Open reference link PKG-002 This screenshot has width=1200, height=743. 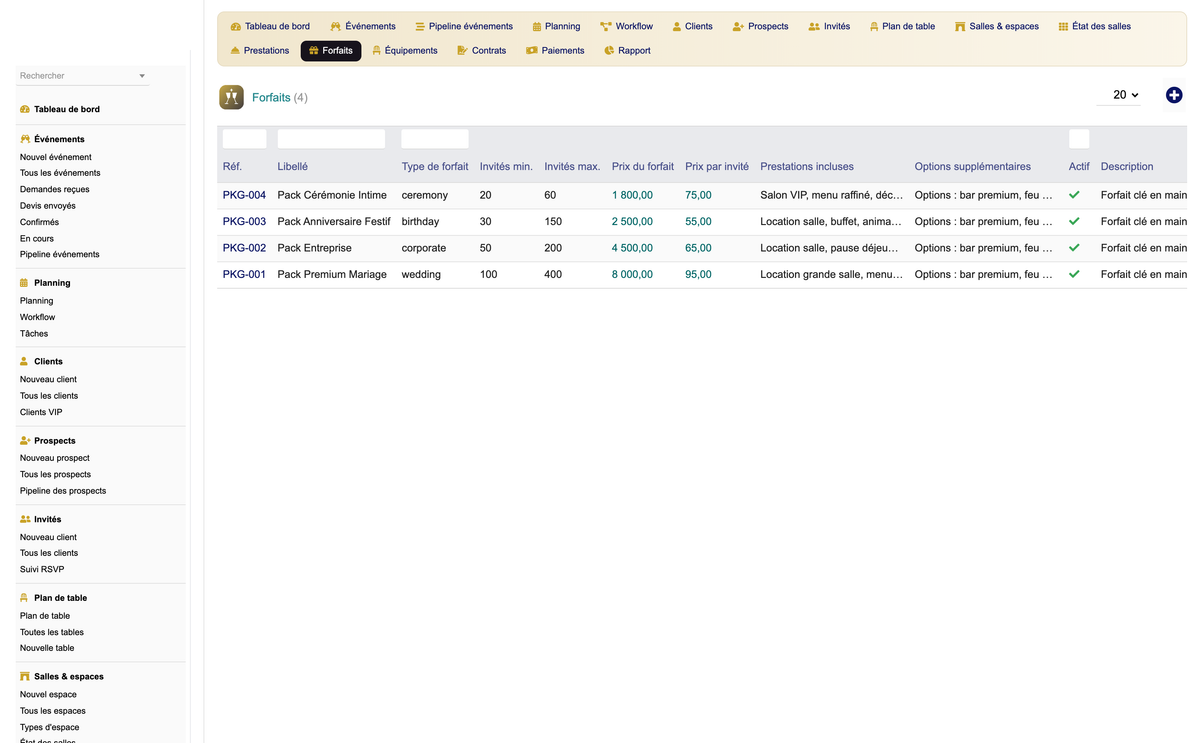(x=244, y=247)
